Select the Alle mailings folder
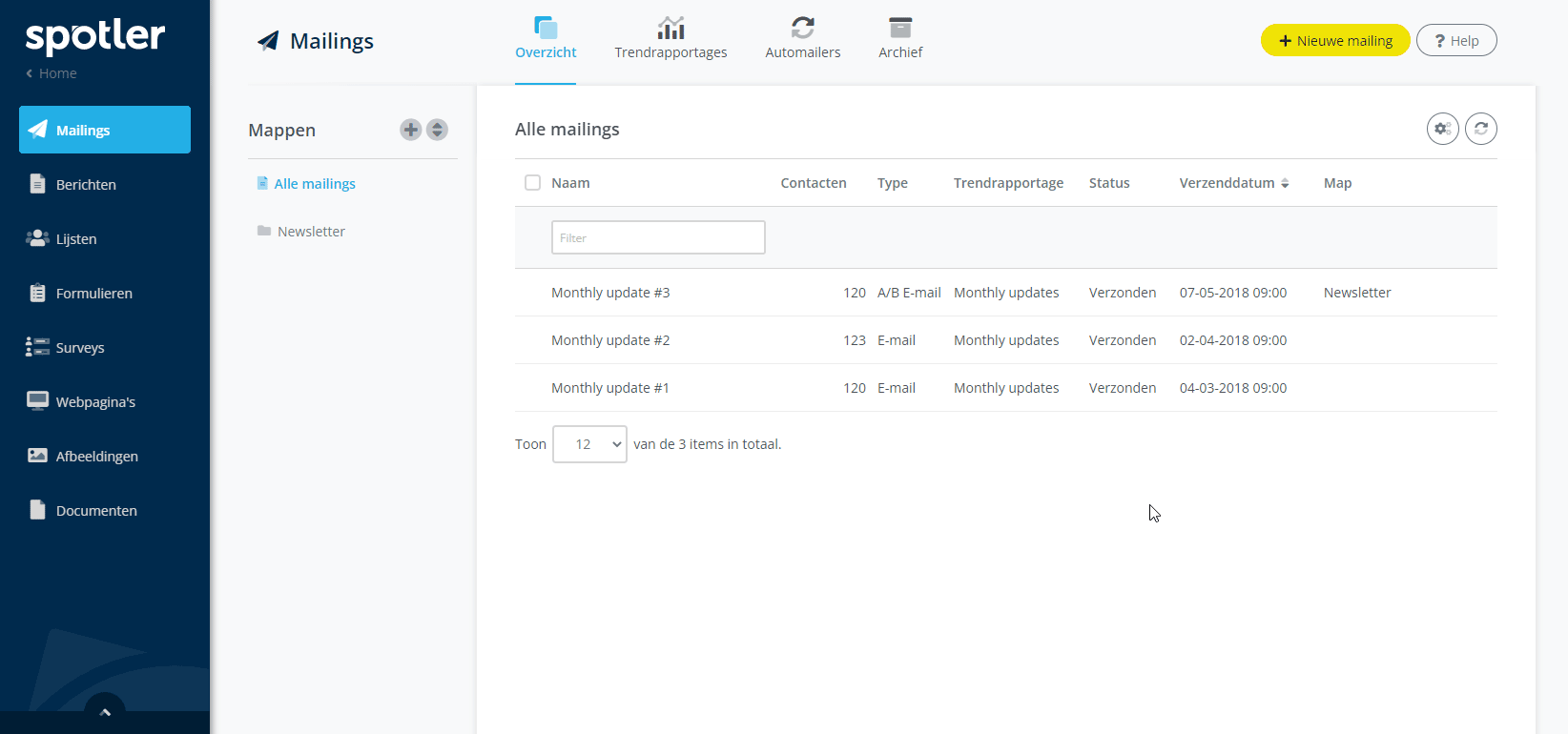 click(306, 184)
